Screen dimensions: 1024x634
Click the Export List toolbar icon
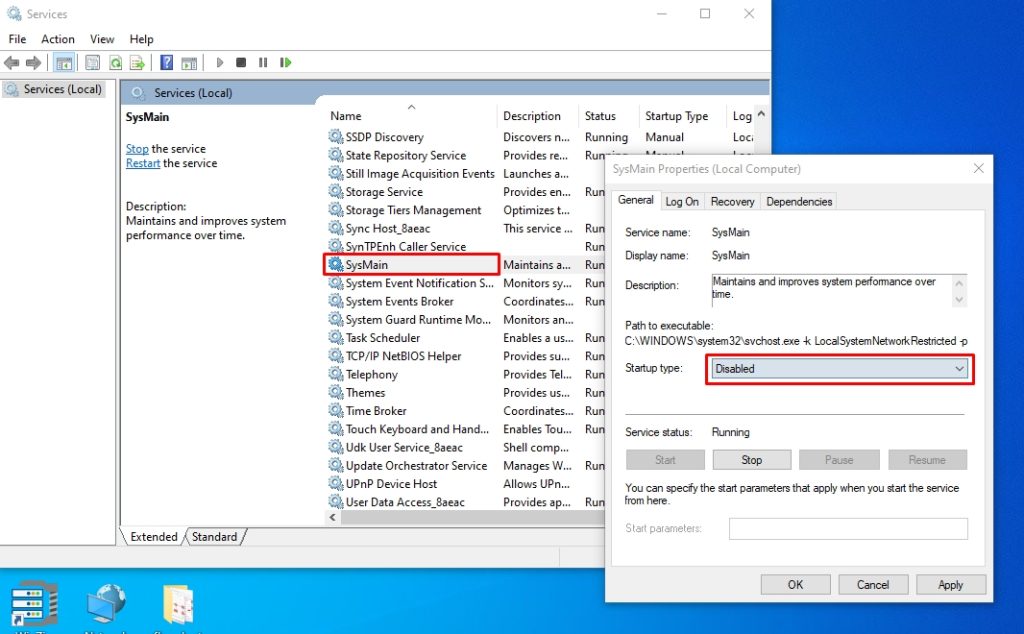click(x=137, y=63)
